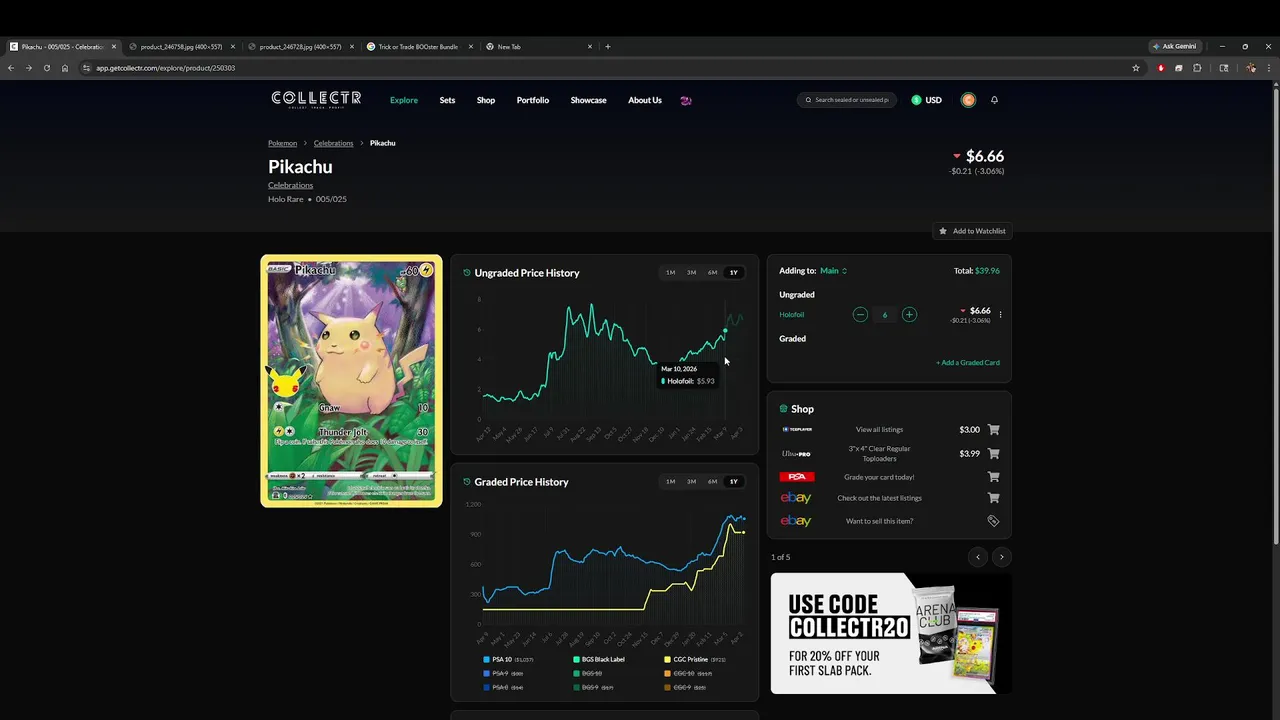Select 1Y range on Ungraded Price History
The image size is (1280, 720).
(734, 273)
